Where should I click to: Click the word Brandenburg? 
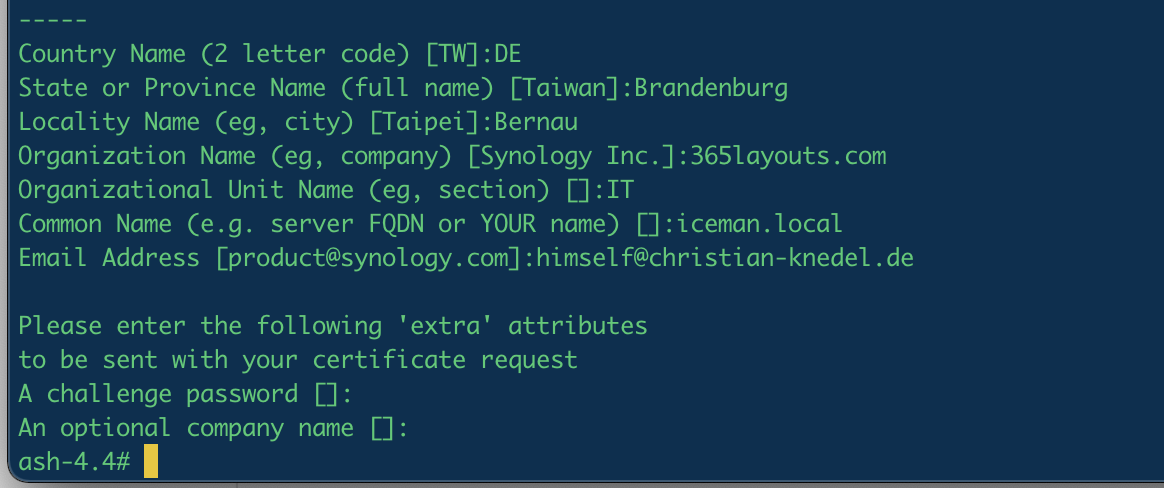coord(710,88)
